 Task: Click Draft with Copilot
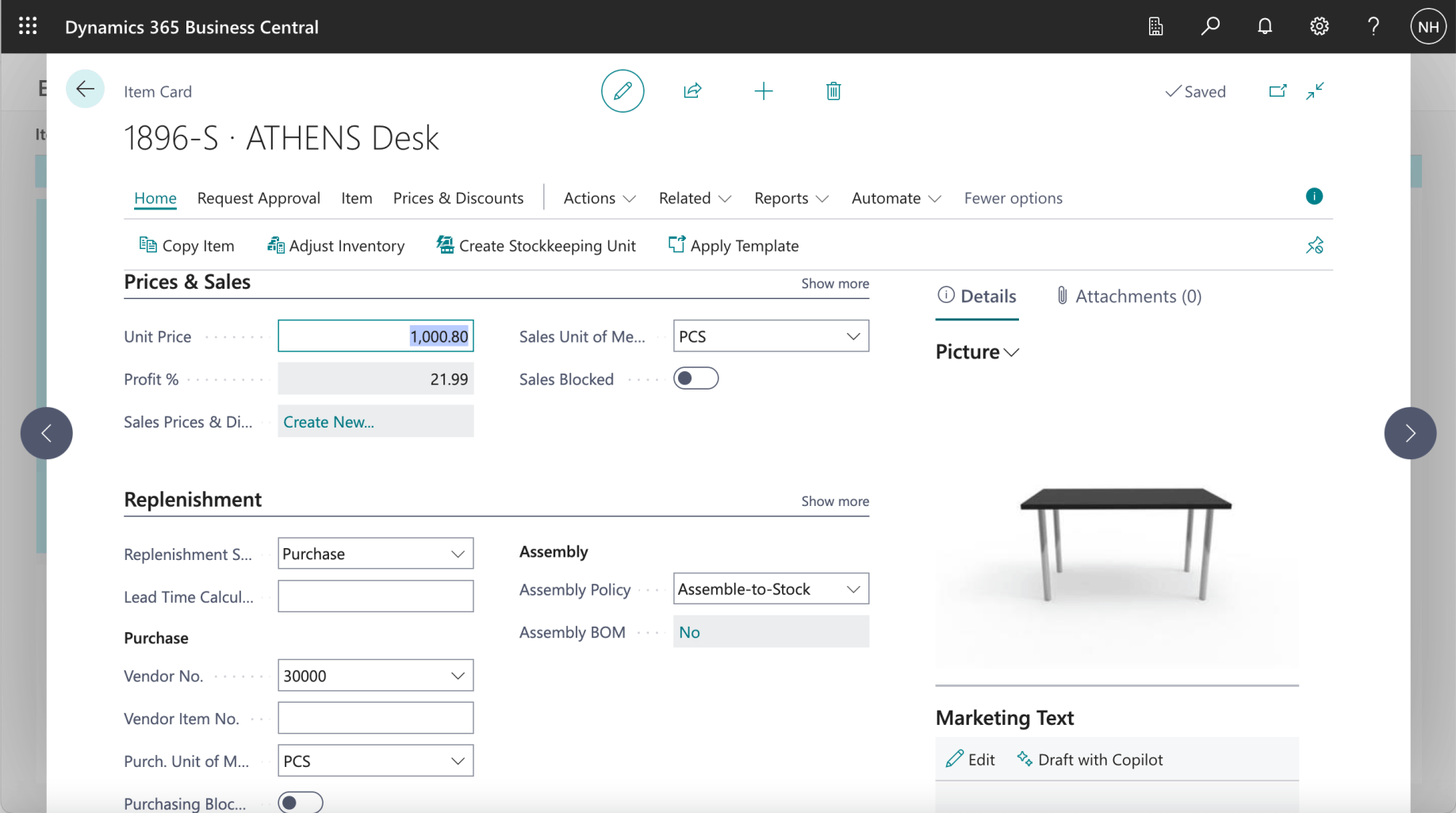click(x=1090, y=759)
